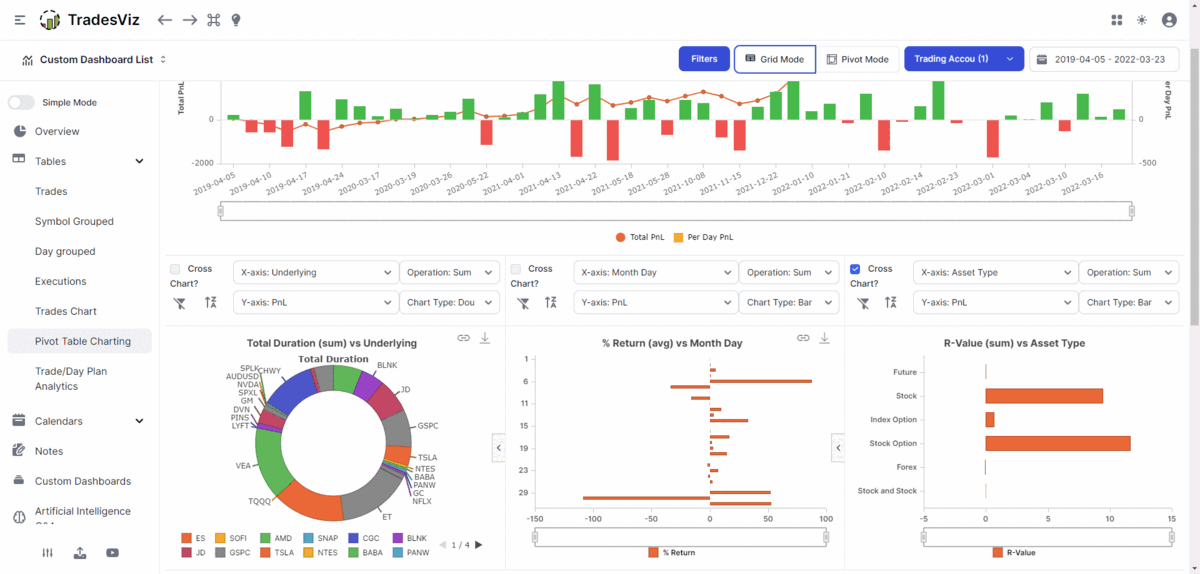Toggle R-Value legend series
The width and height of the screenshot is (1200, 574).
pyautogui.click(x=1014, y=552)
